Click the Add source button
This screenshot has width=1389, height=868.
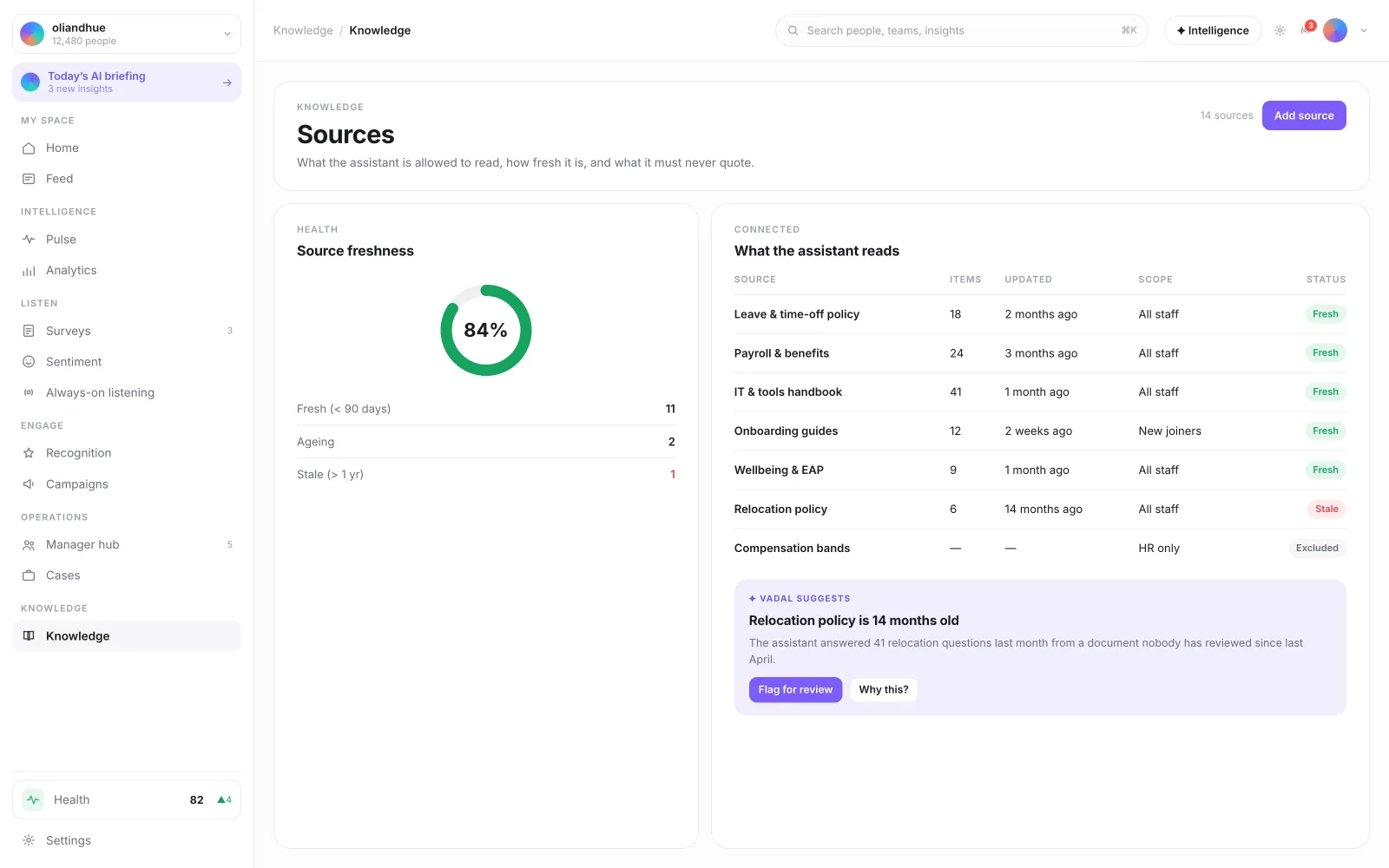click(1304, 115)
